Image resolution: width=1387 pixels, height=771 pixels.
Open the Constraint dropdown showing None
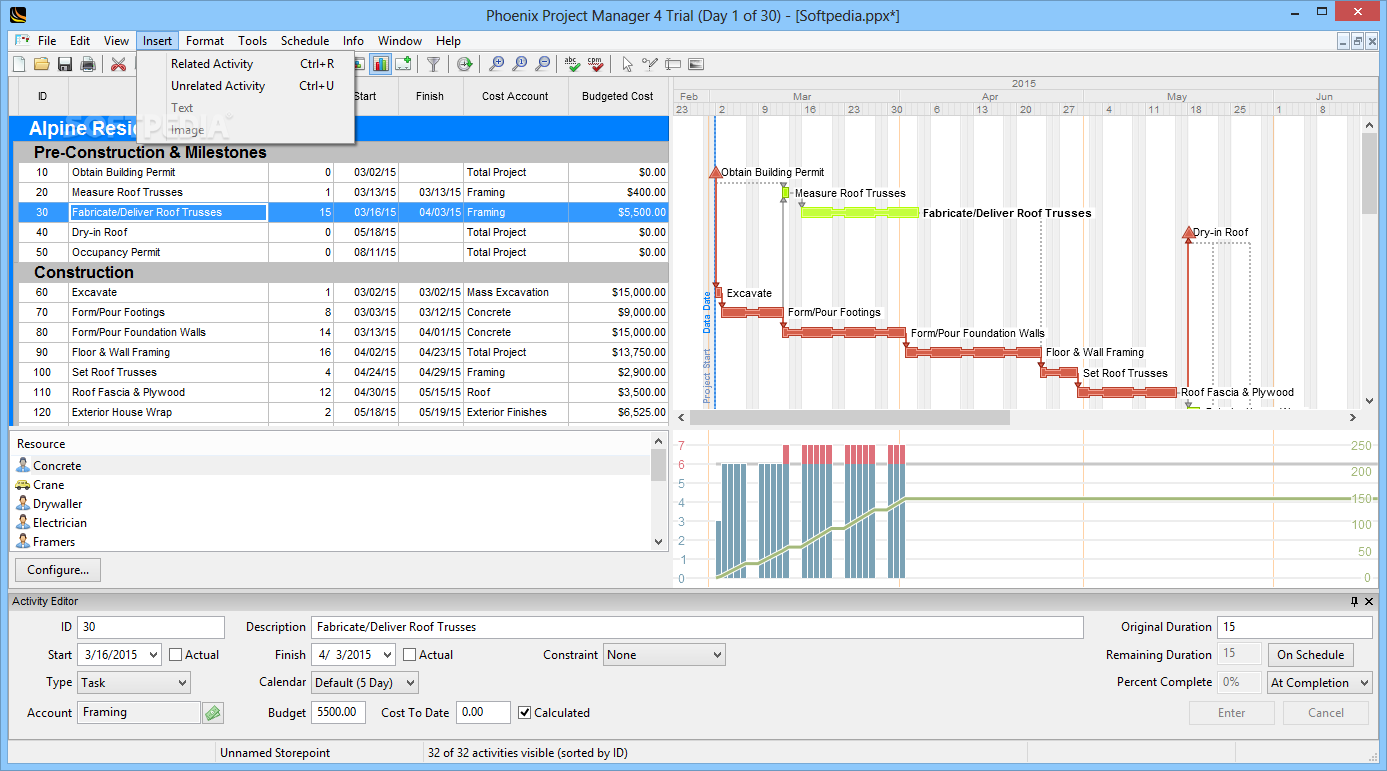[x=664, y=655]
